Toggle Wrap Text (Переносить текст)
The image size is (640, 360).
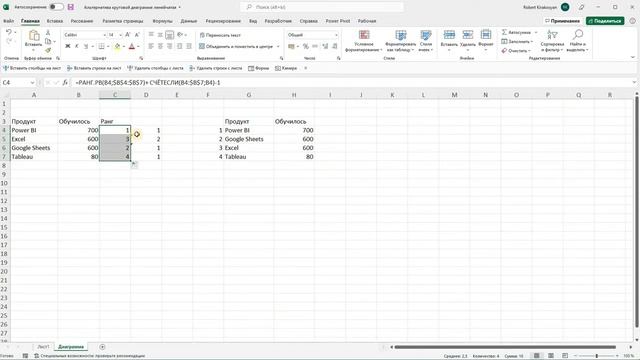220,35
